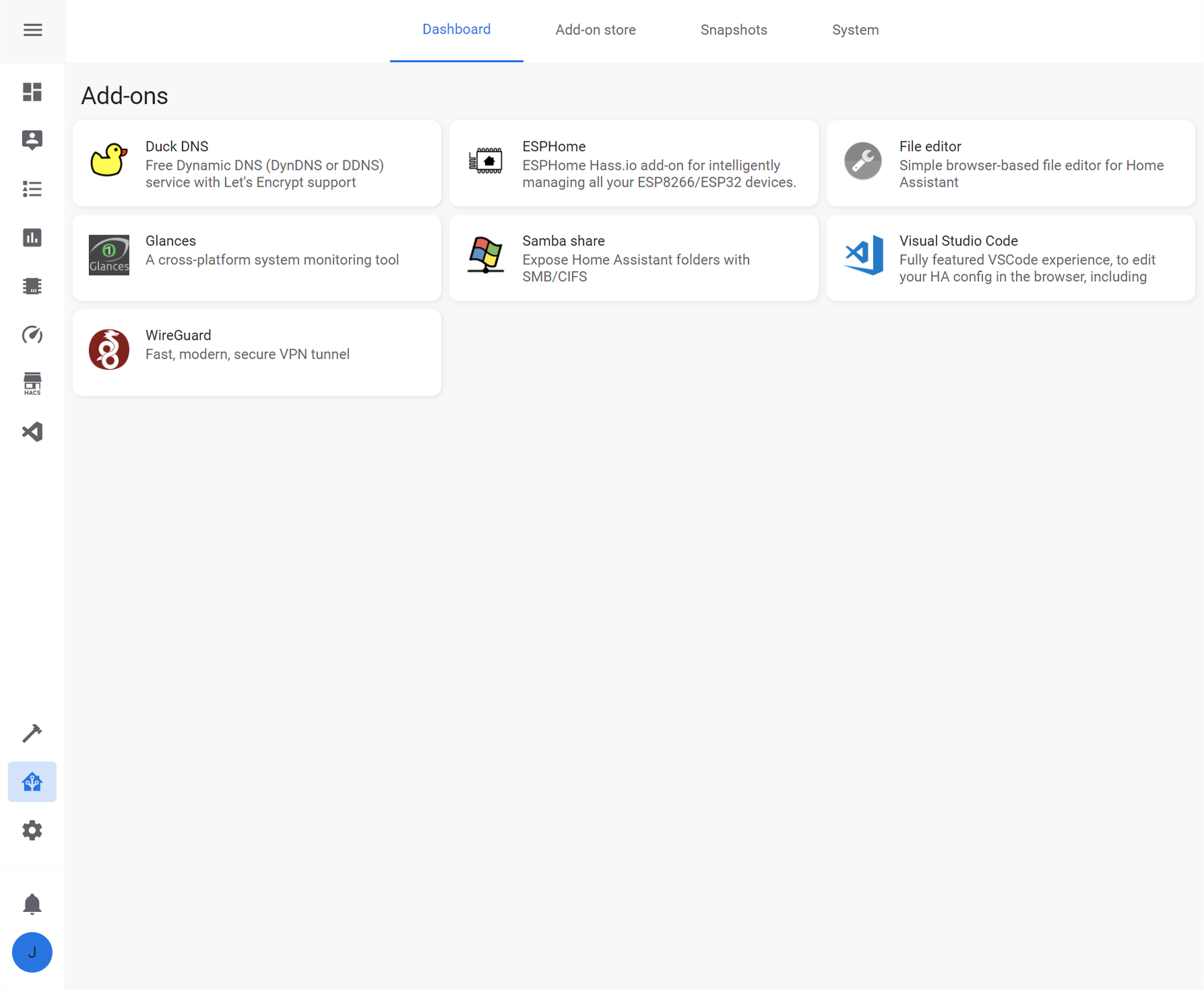Show notifications via the bell icon
This screenshot has width=1204, height=990.
pos(32,904)
